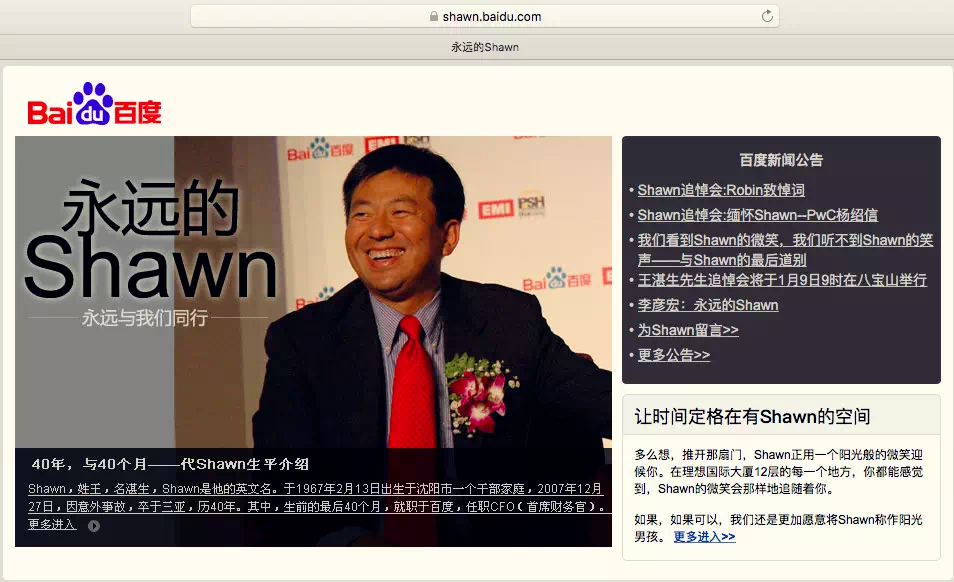The height and width of the screenshot is (582, 954).
Task: Click the lock icon beside shawn.baidu.com
Action: tap(434, 16)
